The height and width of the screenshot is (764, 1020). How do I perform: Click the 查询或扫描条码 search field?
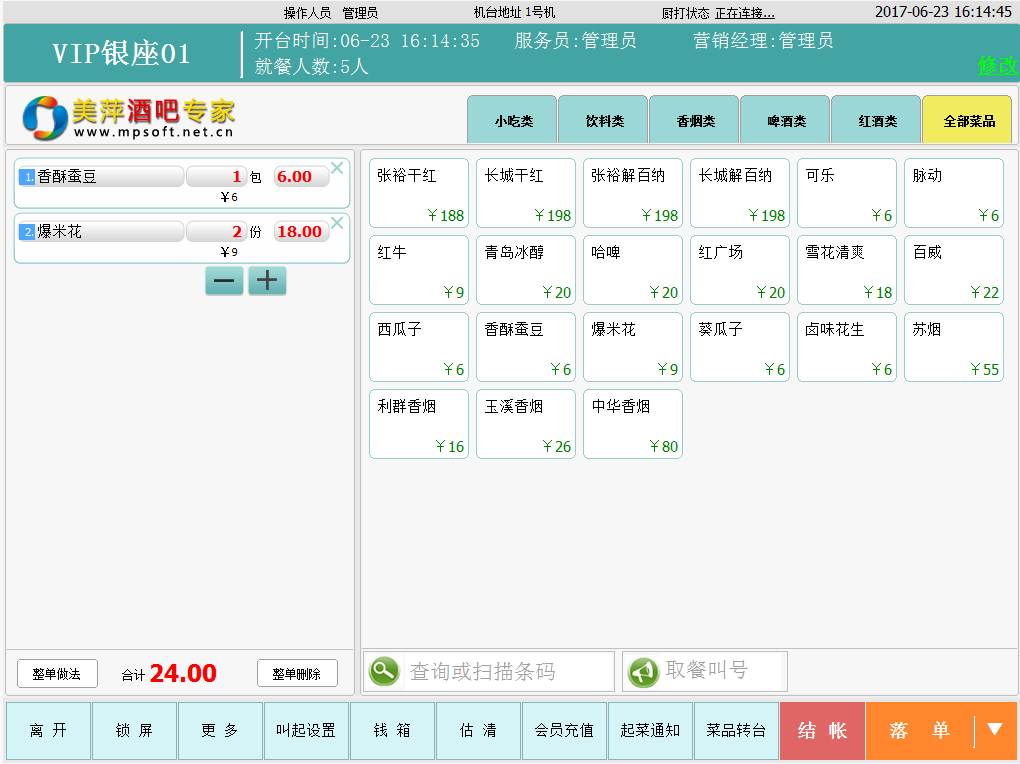click(508, 671)
